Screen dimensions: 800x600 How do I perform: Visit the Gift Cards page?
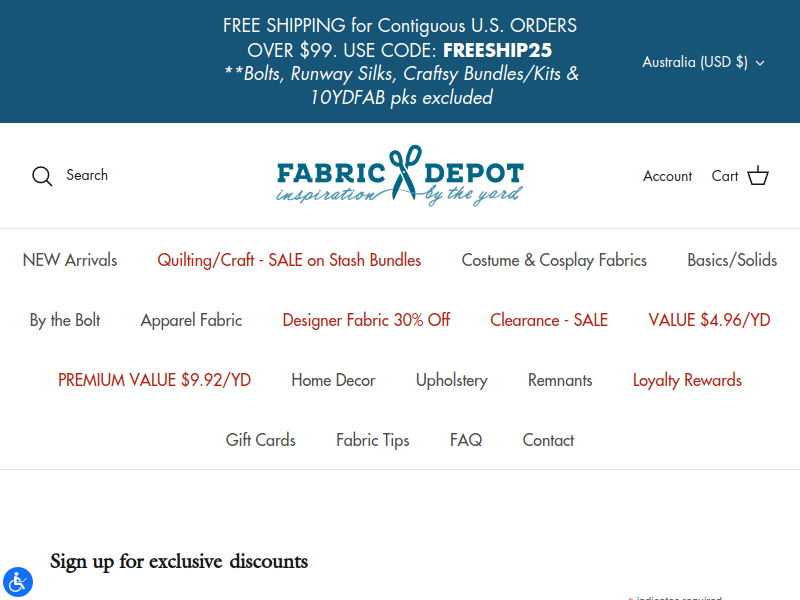[261, 440]
